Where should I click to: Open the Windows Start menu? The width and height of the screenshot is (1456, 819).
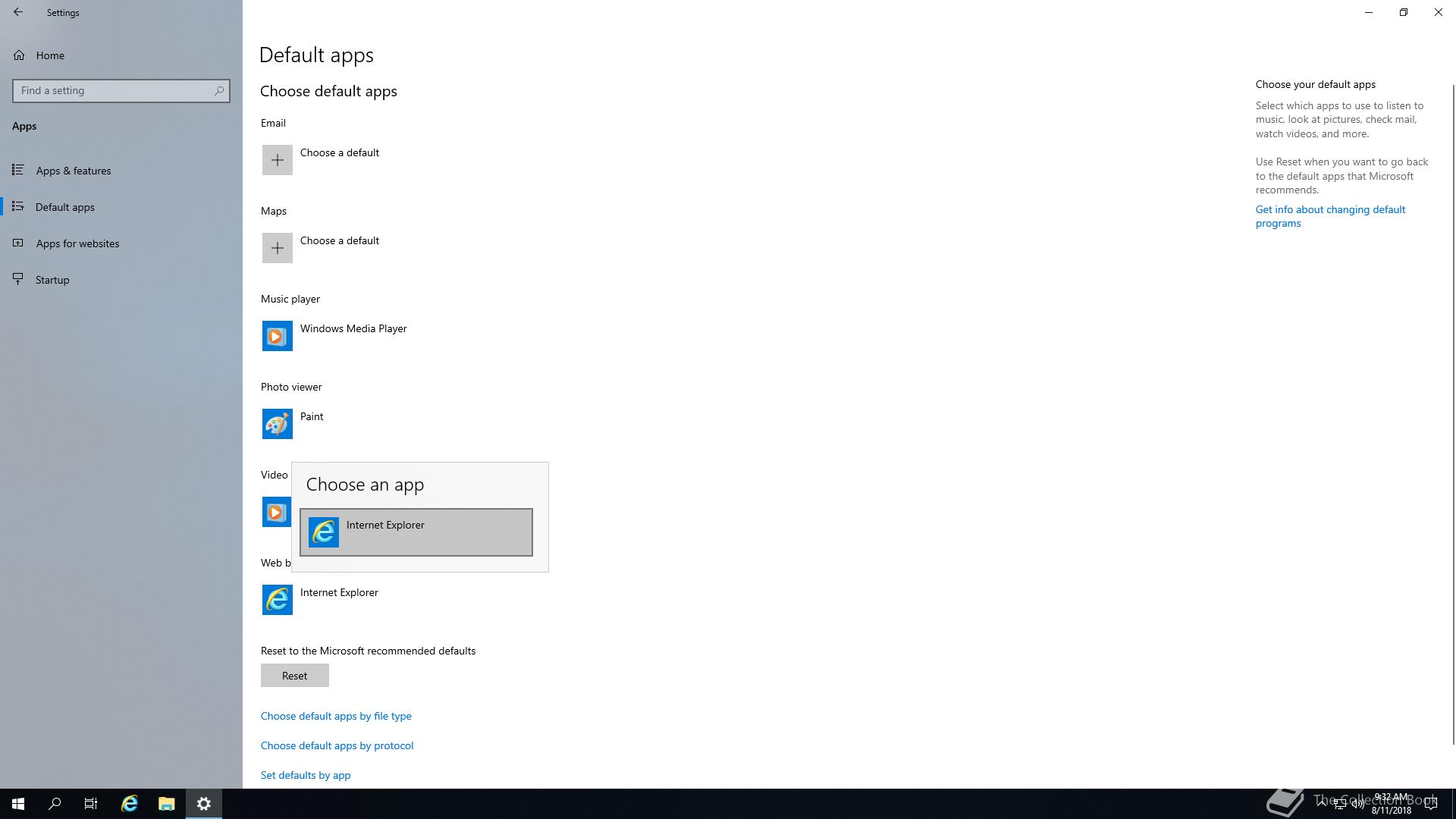pyautogui.click(x=18, y=804)
